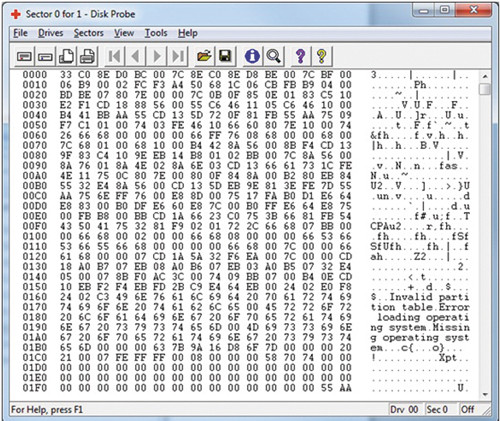500x421 pixels.
Task: Maximize the Disk Probe window
Action: pos(445,10)
